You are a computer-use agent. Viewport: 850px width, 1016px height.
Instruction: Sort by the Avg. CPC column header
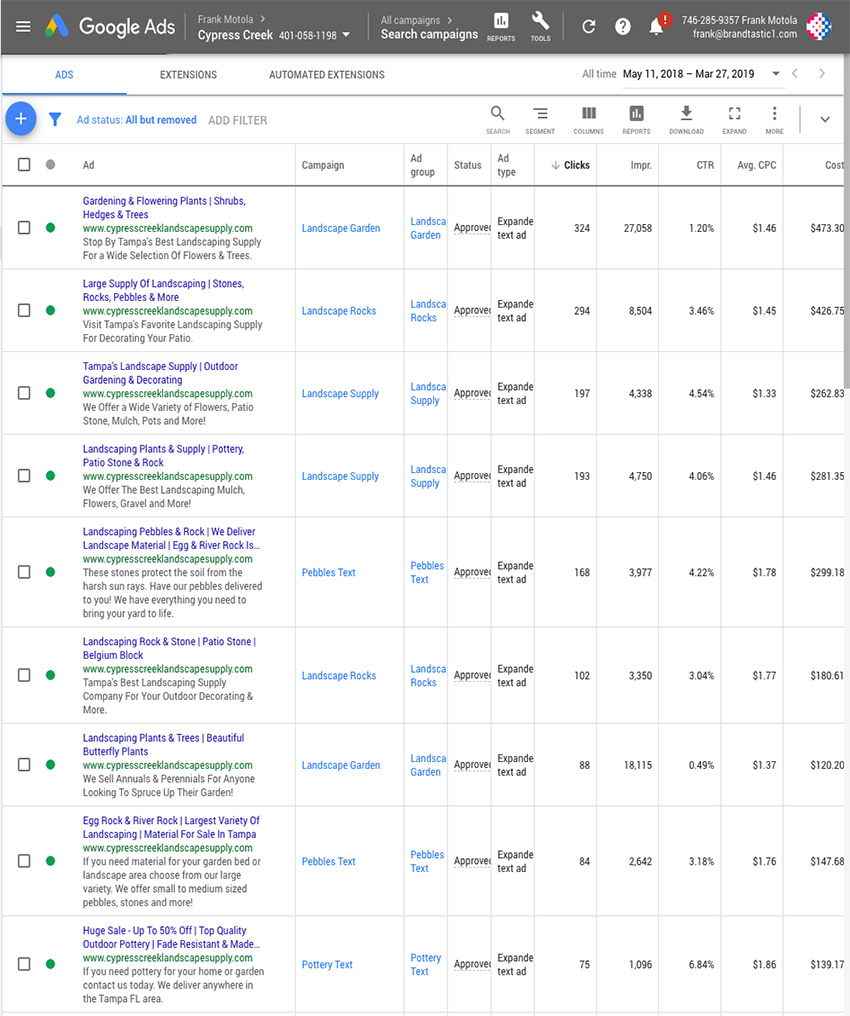[x=757, y=165]
